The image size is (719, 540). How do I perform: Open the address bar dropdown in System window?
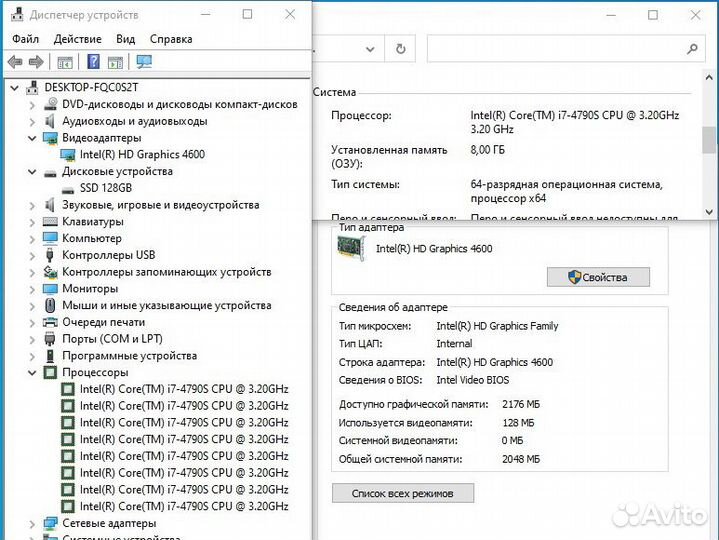click(x=370, y=49)
